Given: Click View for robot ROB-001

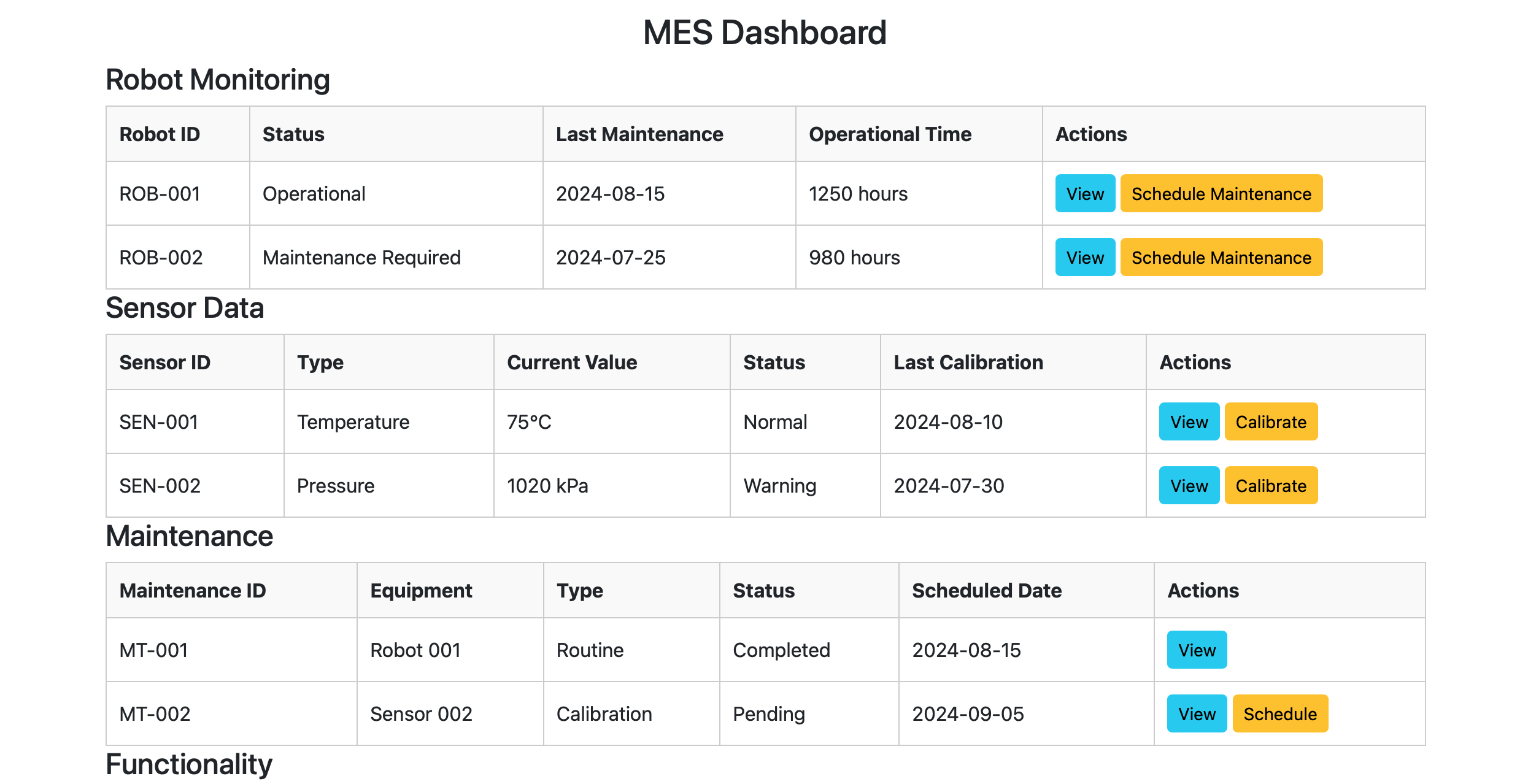Looking at the screenshot, I should 1084,194.
